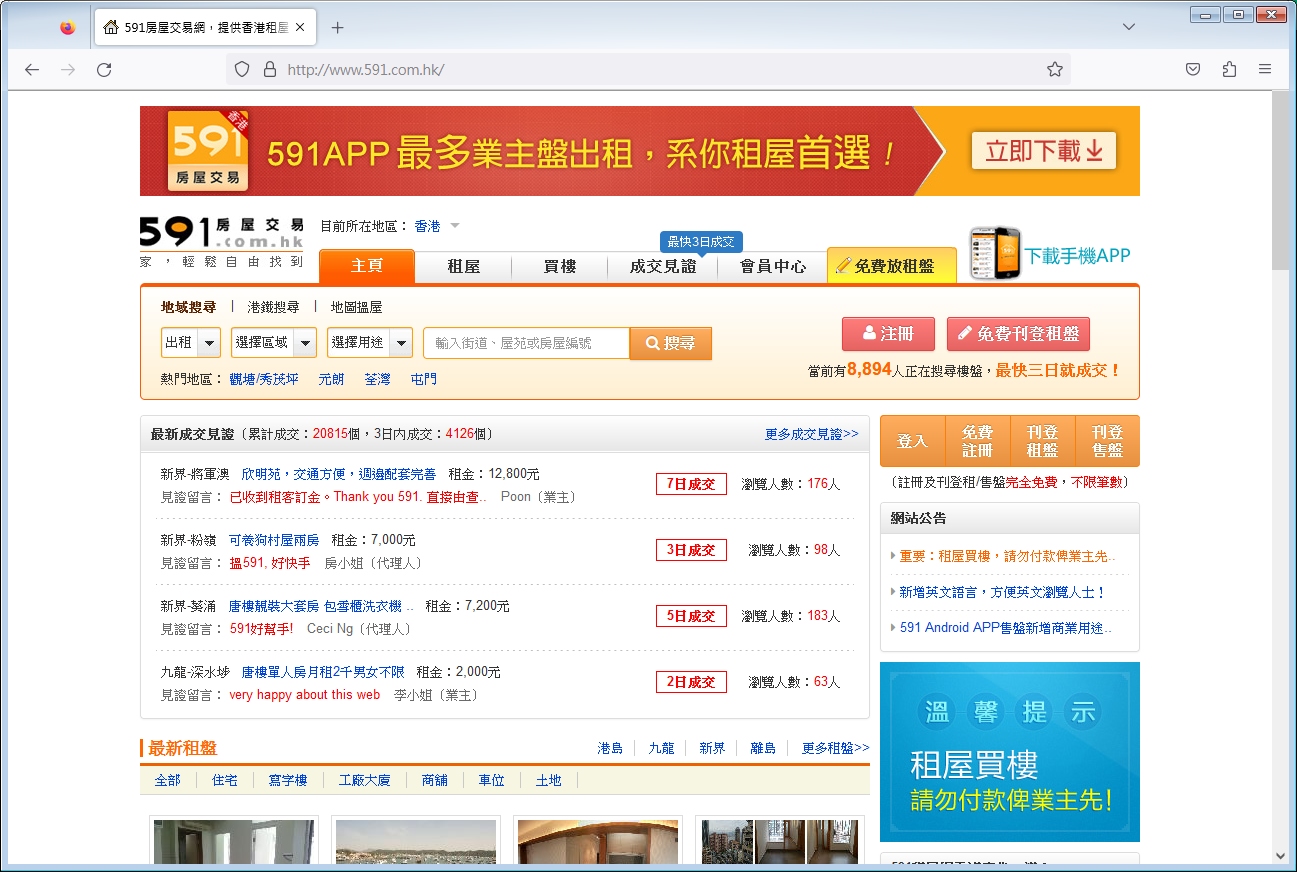
Task: Open a new tab with plus icon
Action: pyautogui.click(x=337, y=28)
